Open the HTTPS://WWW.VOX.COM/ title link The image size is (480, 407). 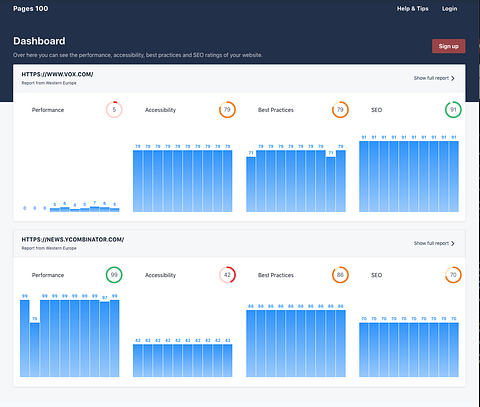click(57, 74)
